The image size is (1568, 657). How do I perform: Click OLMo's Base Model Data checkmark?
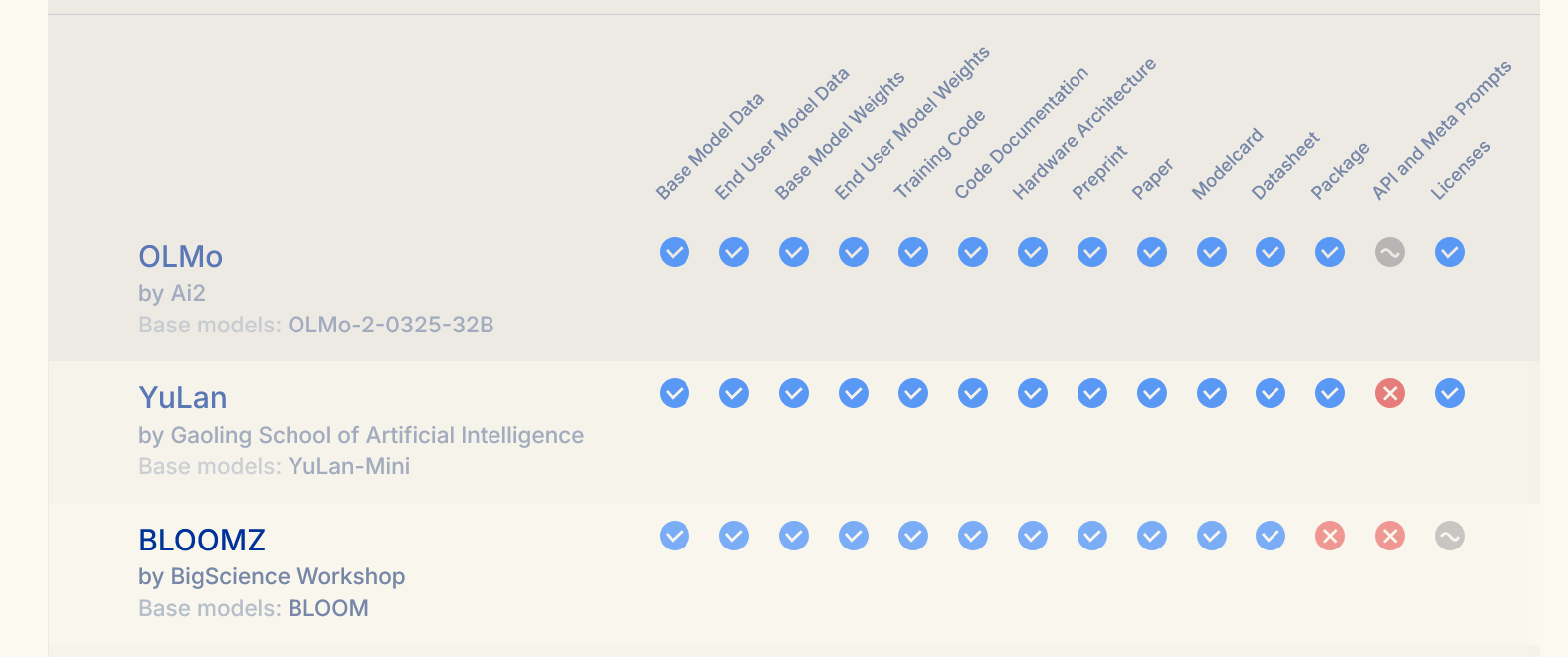tap(675, 252)
